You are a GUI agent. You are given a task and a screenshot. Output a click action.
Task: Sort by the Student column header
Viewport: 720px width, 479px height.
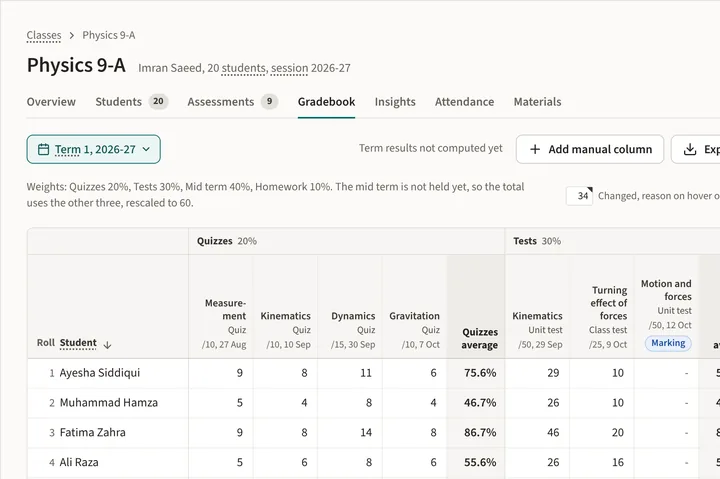point(78,343)
